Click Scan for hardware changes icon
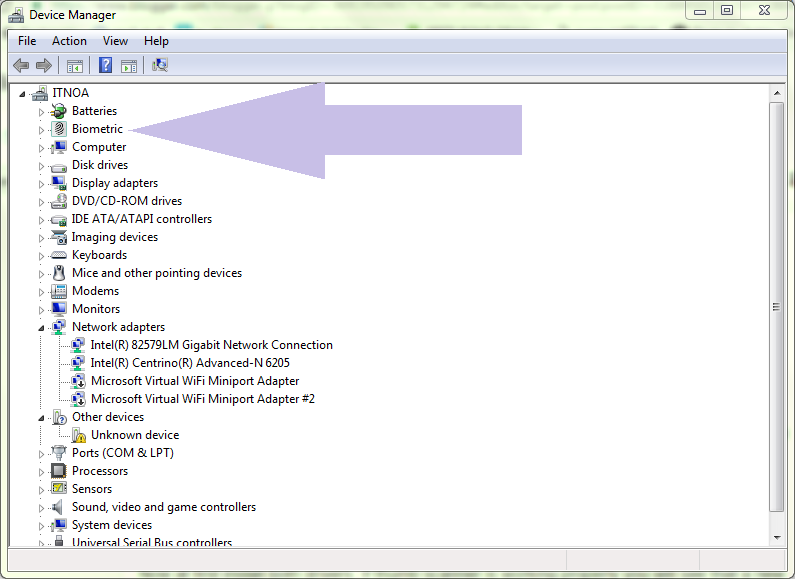 click(160, 65)
